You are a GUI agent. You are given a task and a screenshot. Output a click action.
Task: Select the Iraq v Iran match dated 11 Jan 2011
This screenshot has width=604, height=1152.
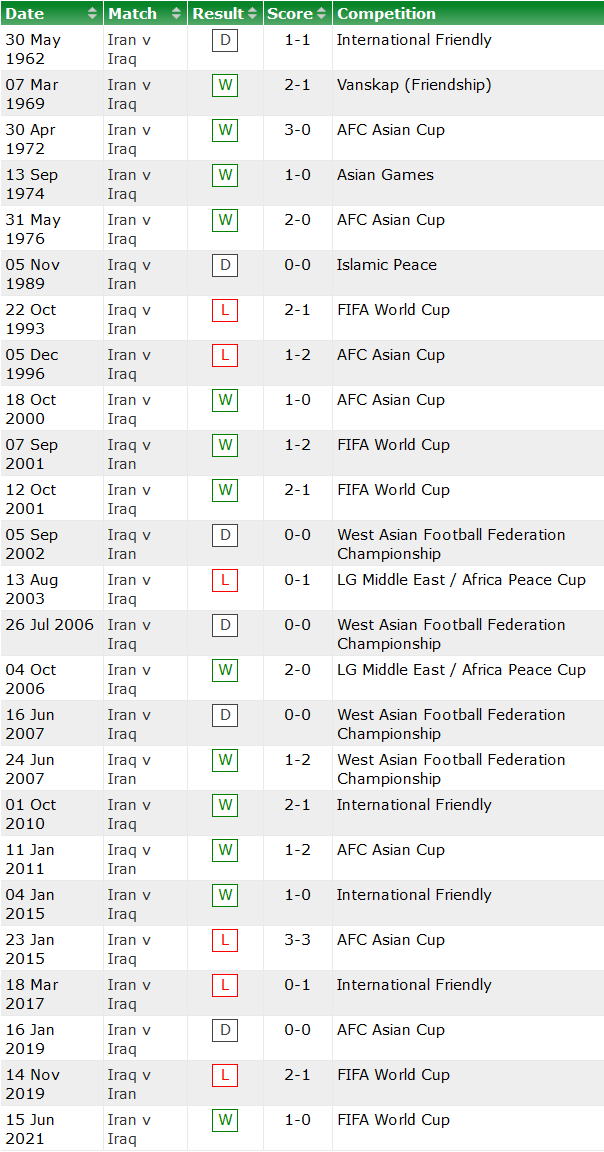(x=128, y=860)
